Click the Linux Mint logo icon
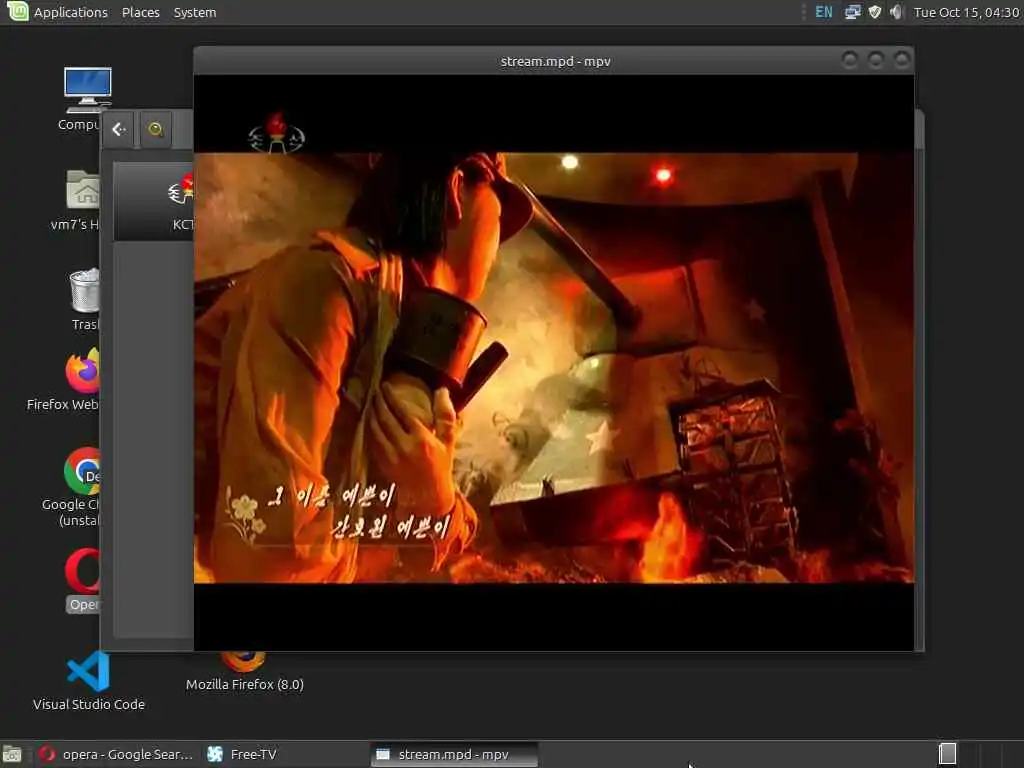Viewport: 1024px width, 768px height. [x=18, y=11]
